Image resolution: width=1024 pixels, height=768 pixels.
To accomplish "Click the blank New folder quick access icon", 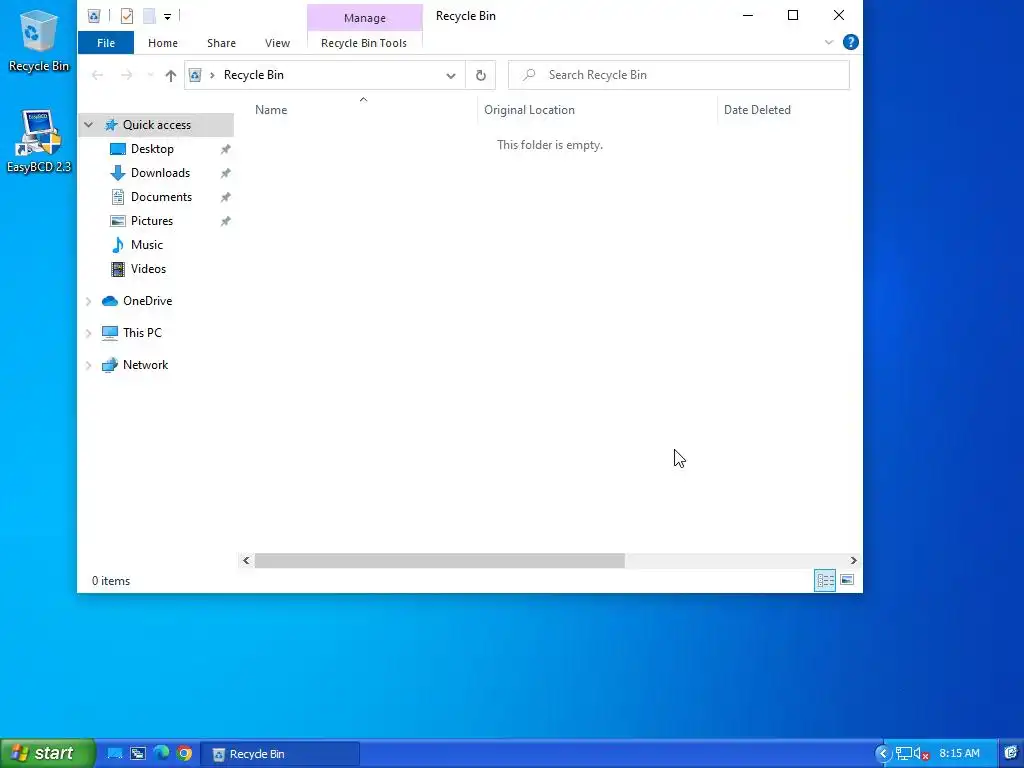I will pos(149,16).
